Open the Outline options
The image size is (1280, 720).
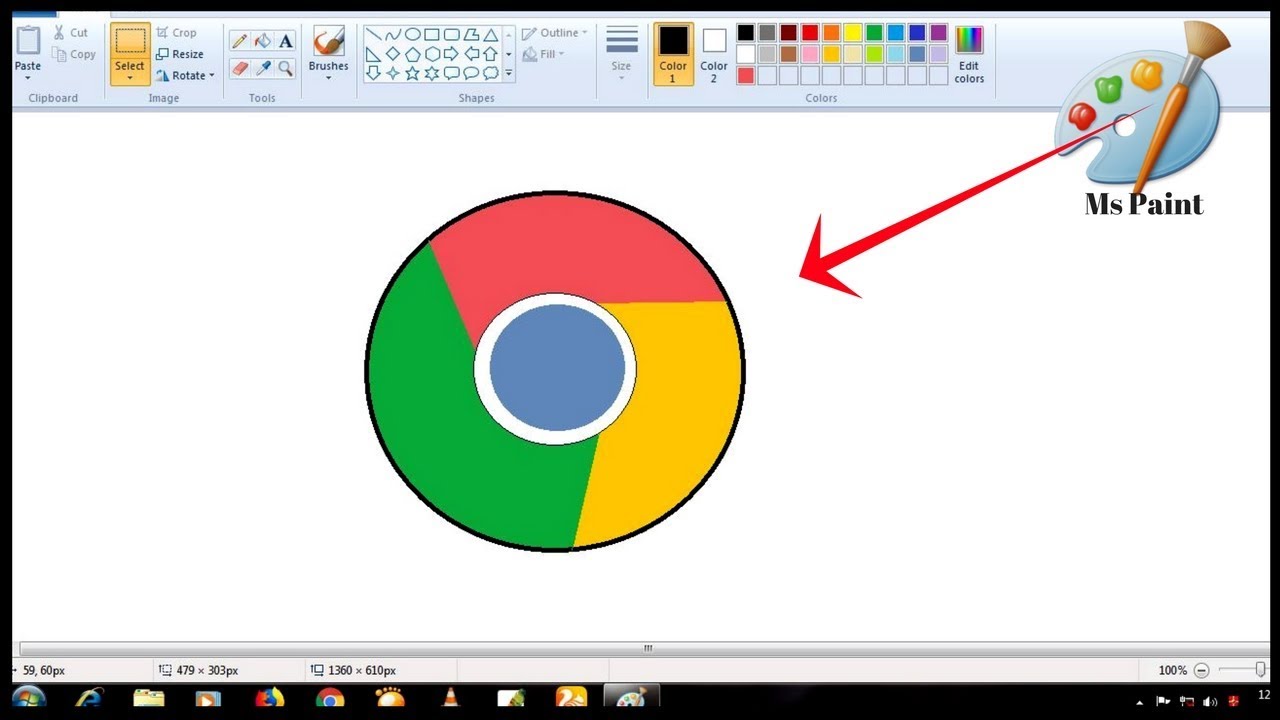(555, 32)
